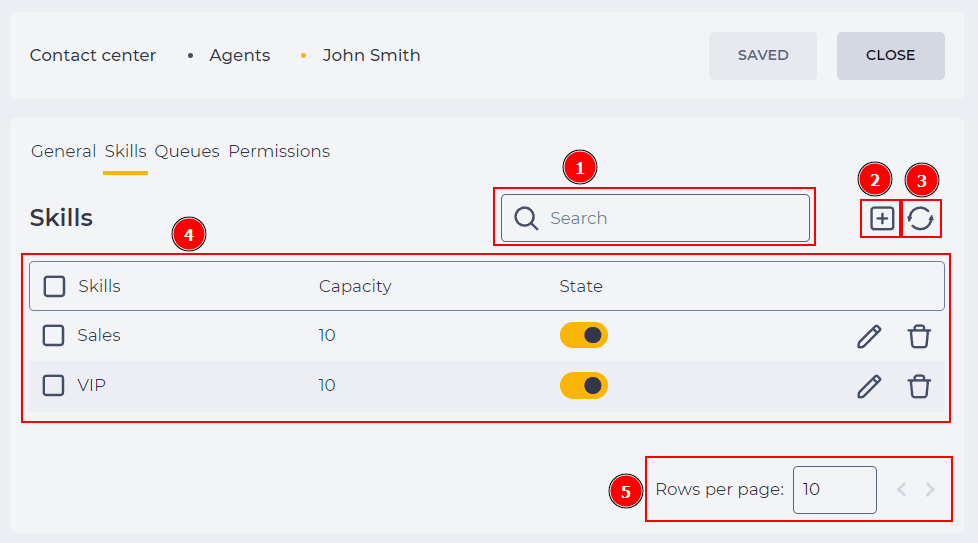Viewport: 978px width, 543px height.
Task: Click the CLOSE button
Action: point(890,55)
